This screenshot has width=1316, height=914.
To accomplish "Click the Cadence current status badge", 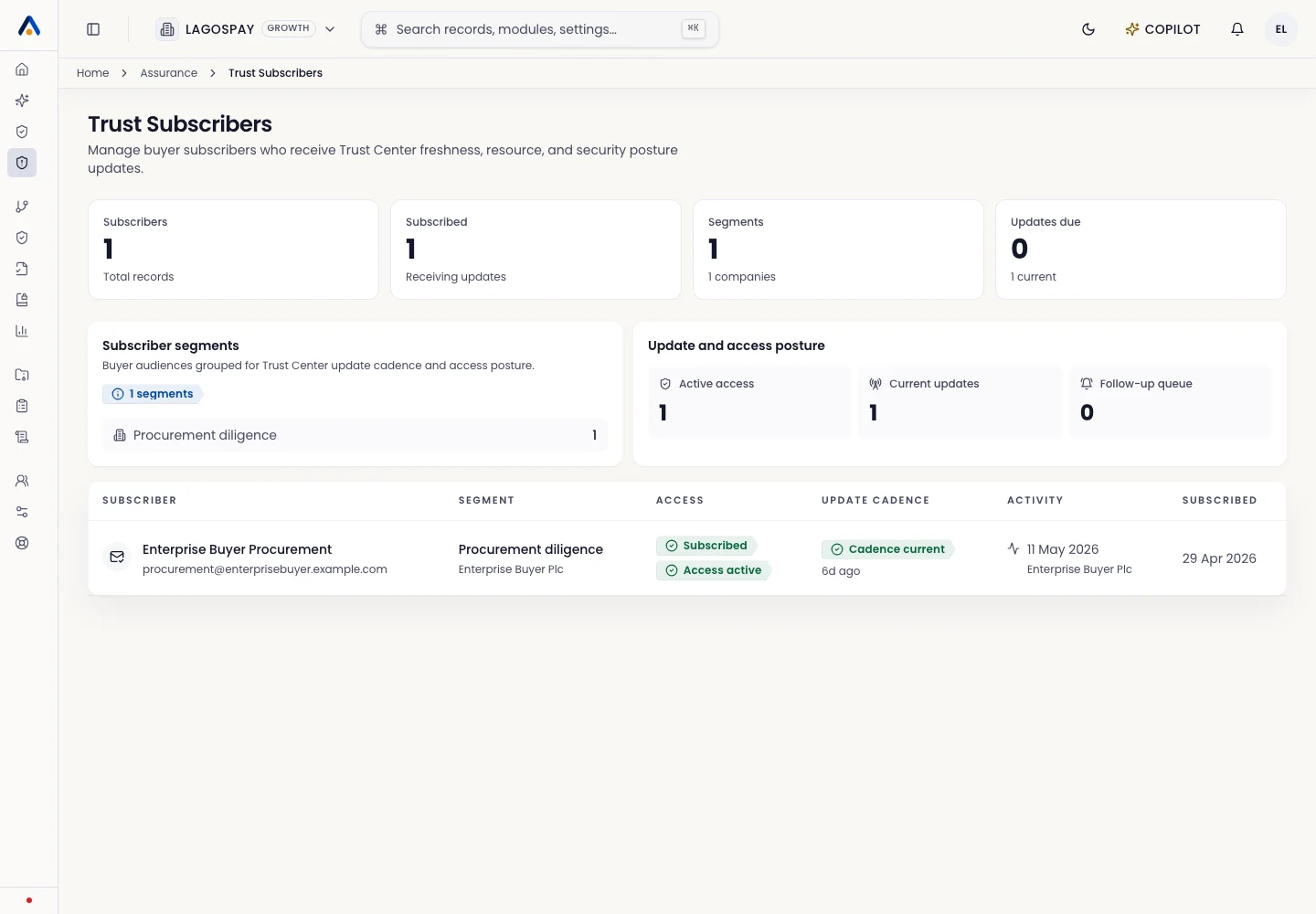I will (x=887, y=549).
